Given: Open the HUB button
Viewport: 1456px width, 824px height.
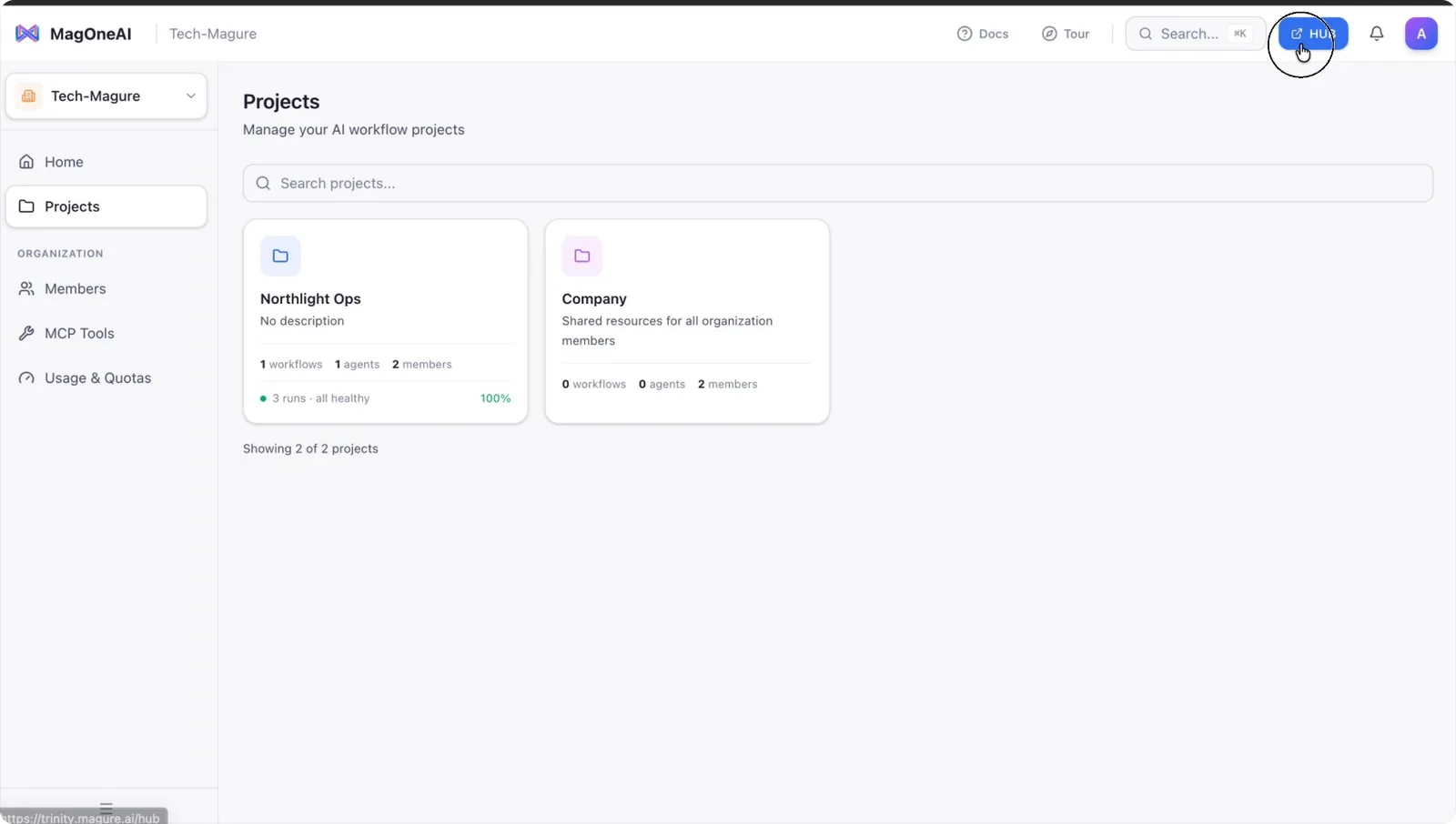Looking at the screenshot, I should tap(1313, 34).
